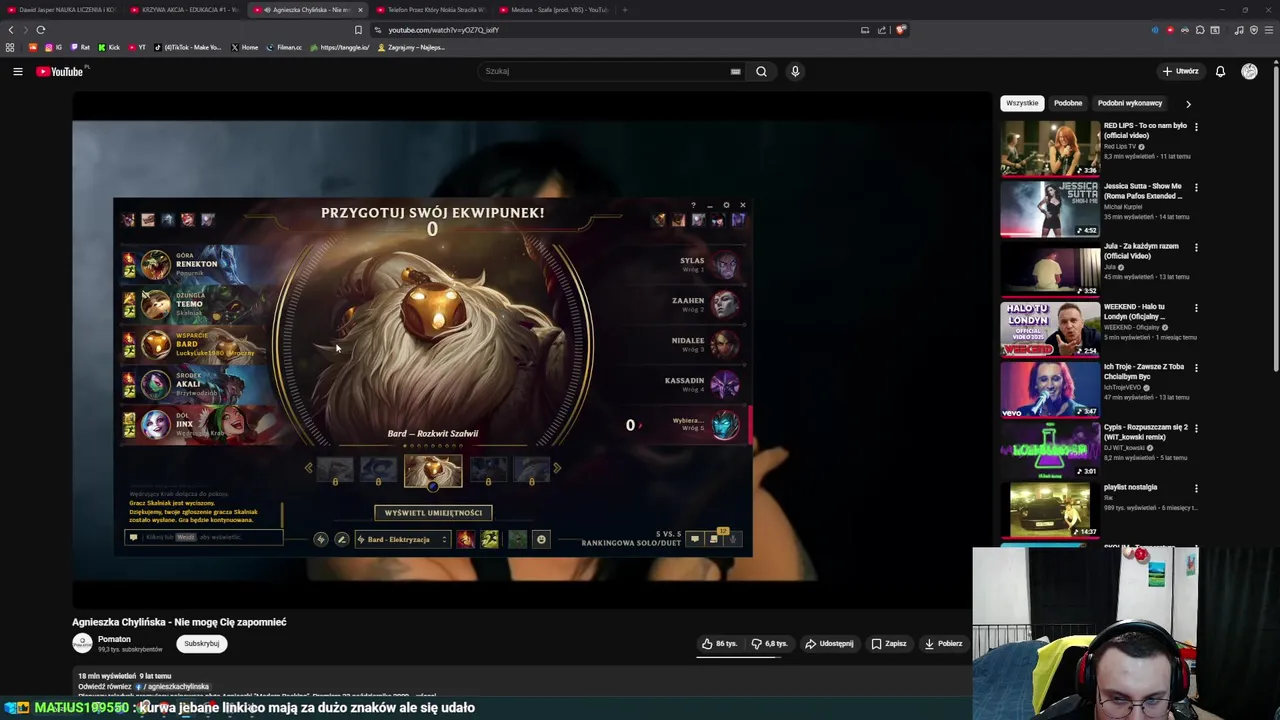Click the Subskrybuj button

coord(201,643)
